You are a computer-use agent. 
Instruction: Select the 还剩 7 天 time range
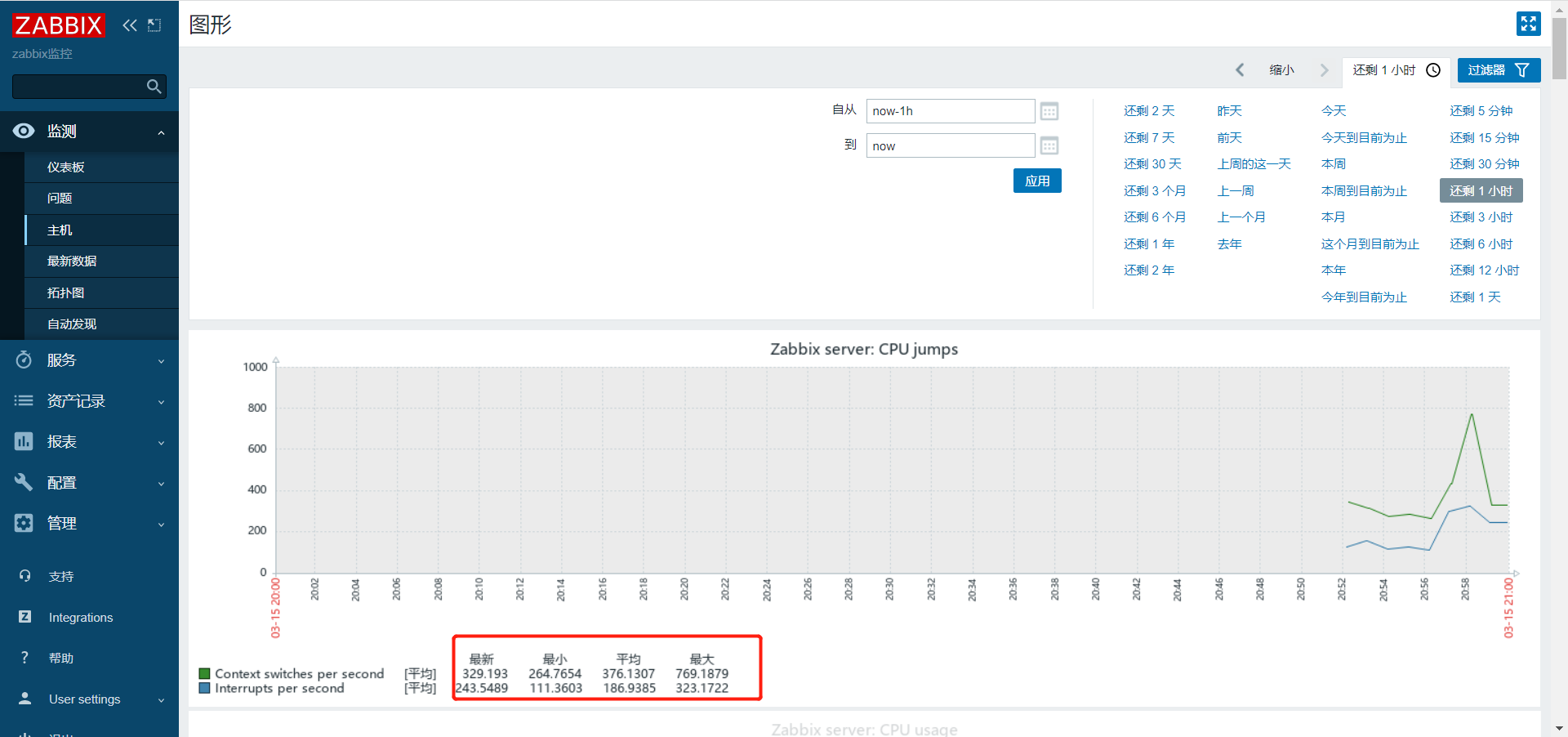coord(1149,138)
